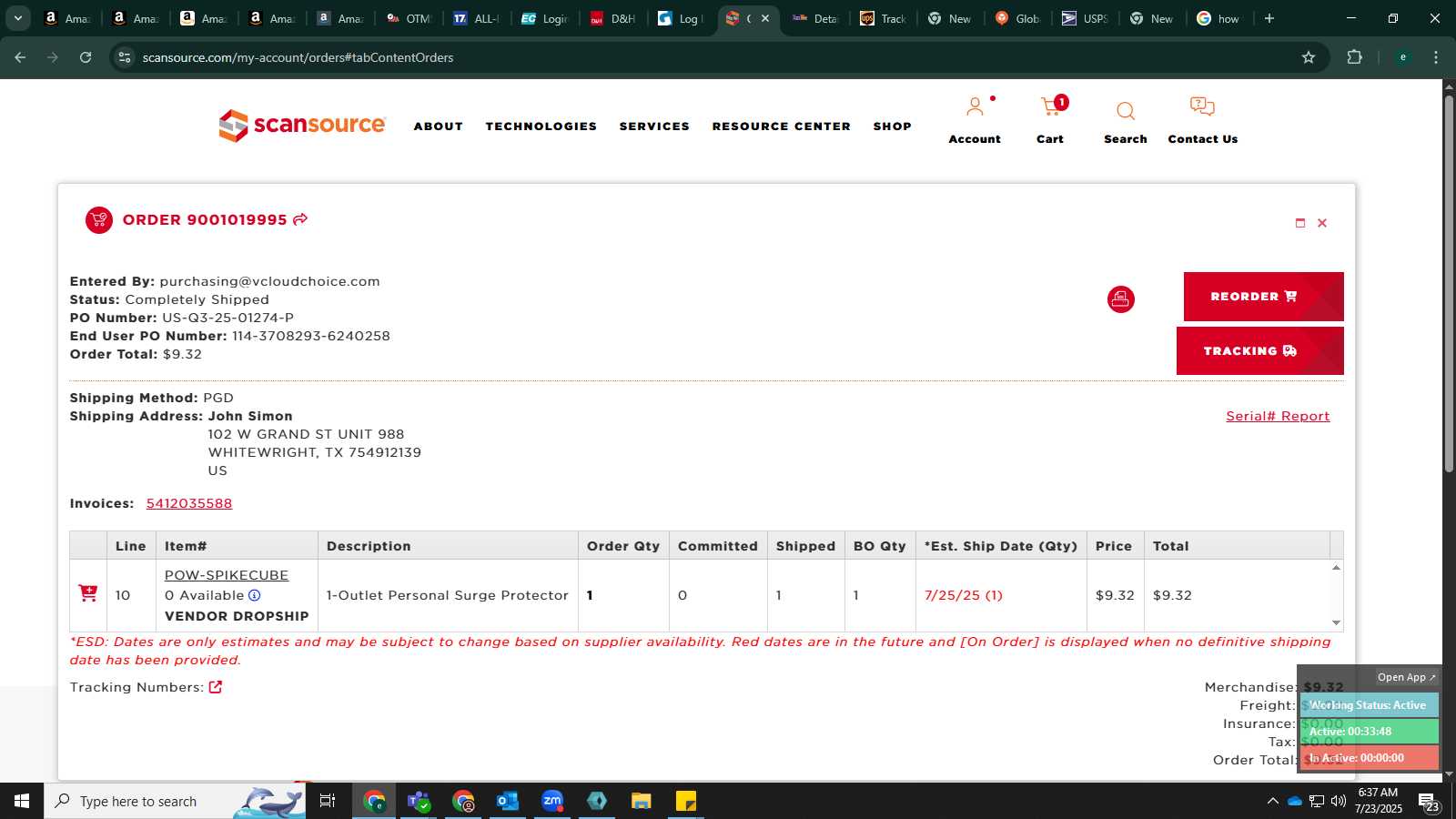Click the Working Status: Active indicator
The image size is (1456, 819).
pyautogui.click(x=1368, y=705)
